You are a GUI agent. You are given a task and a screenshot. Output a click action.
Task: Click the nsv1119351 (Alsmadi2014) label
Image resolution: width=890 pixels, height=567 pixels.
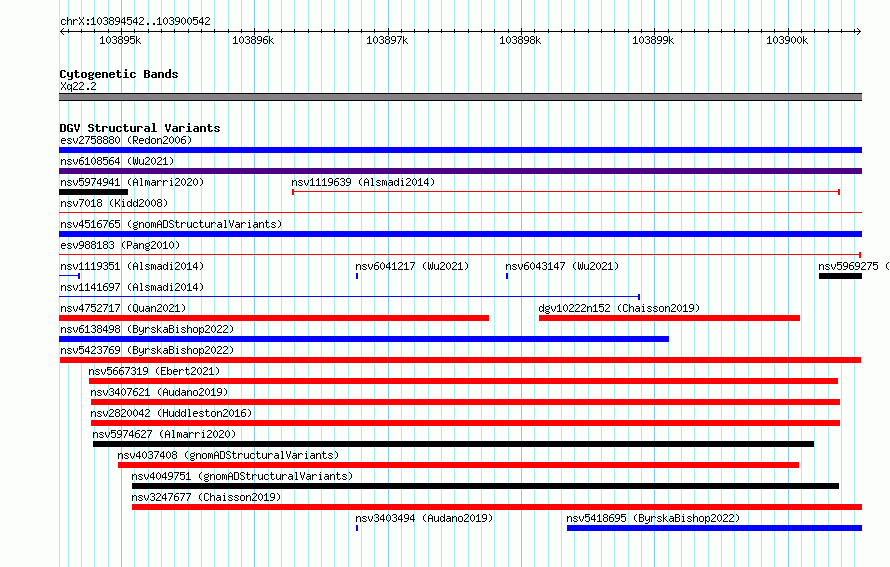[x=132, y=266]
